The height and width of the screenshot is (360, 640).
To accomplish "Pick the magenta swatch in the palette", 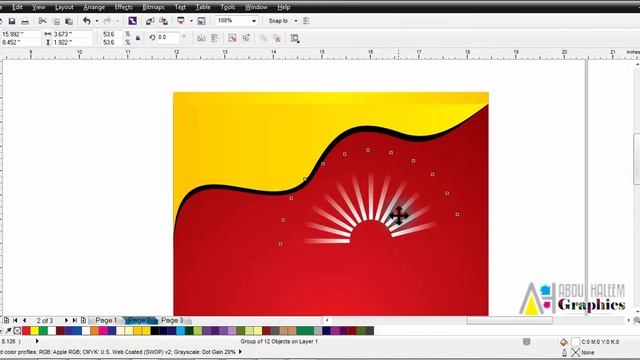I will 103,331.
